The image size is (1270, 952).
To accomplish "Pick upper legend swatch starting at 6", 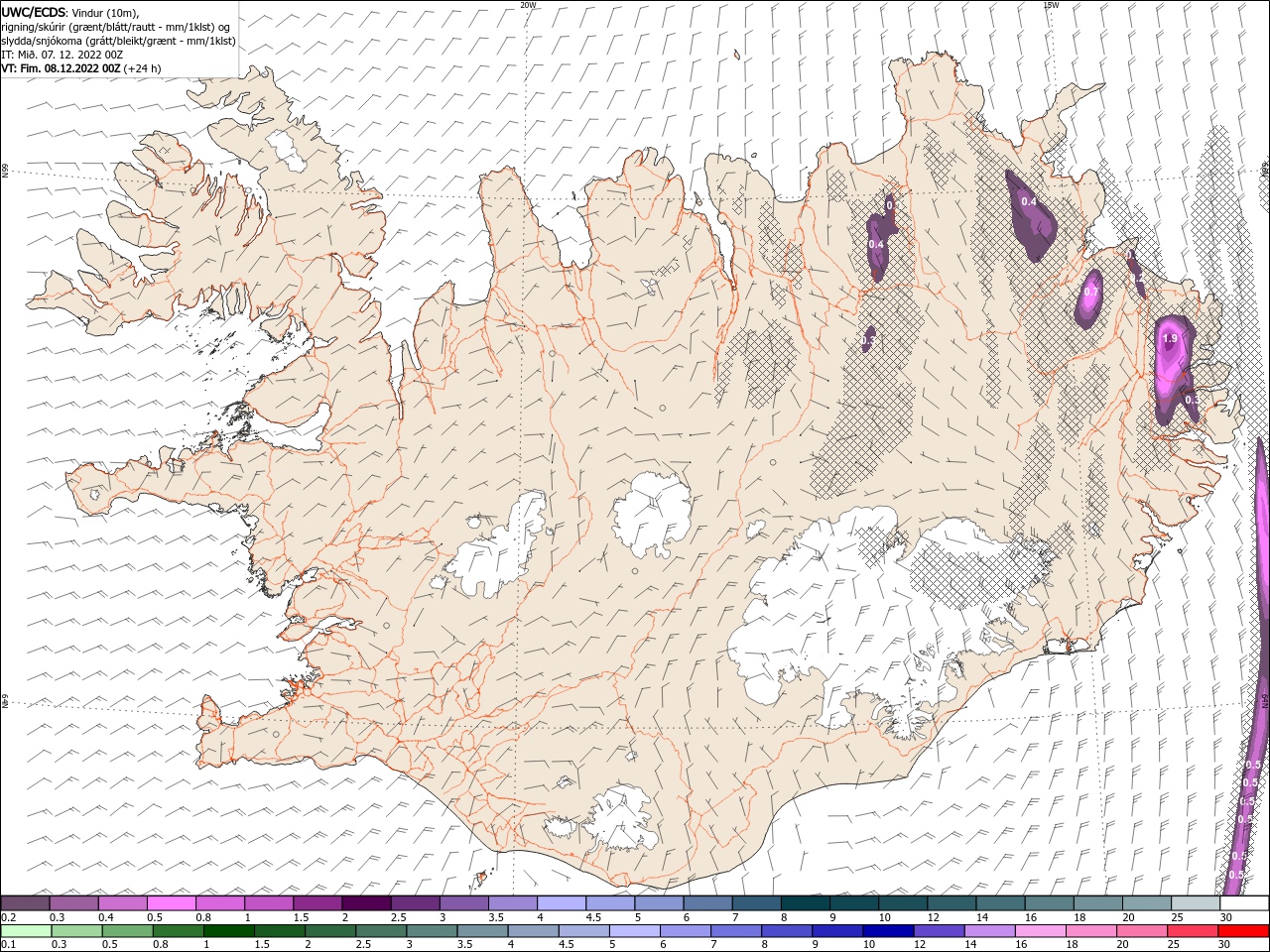I will pyautogui.click(x=707, y=903).
